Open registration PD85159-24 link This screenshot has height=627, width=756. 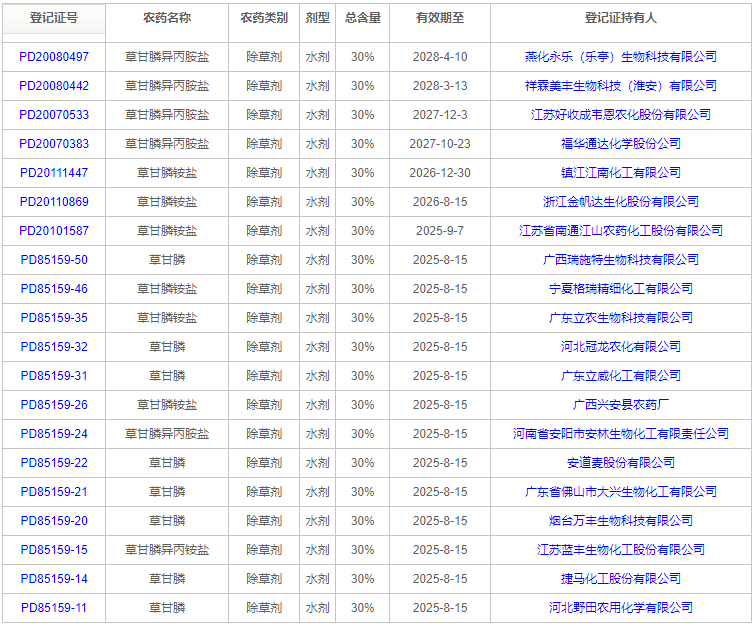pos(54,434)
